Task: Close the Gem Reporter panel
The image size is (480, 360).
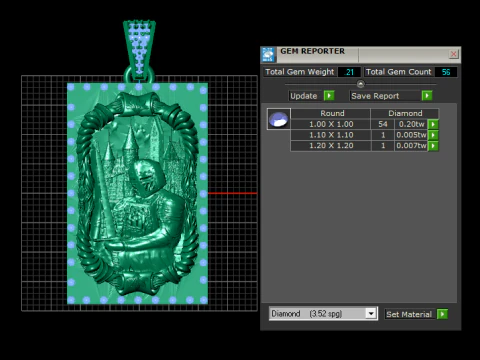Action: tap(453, 54)
